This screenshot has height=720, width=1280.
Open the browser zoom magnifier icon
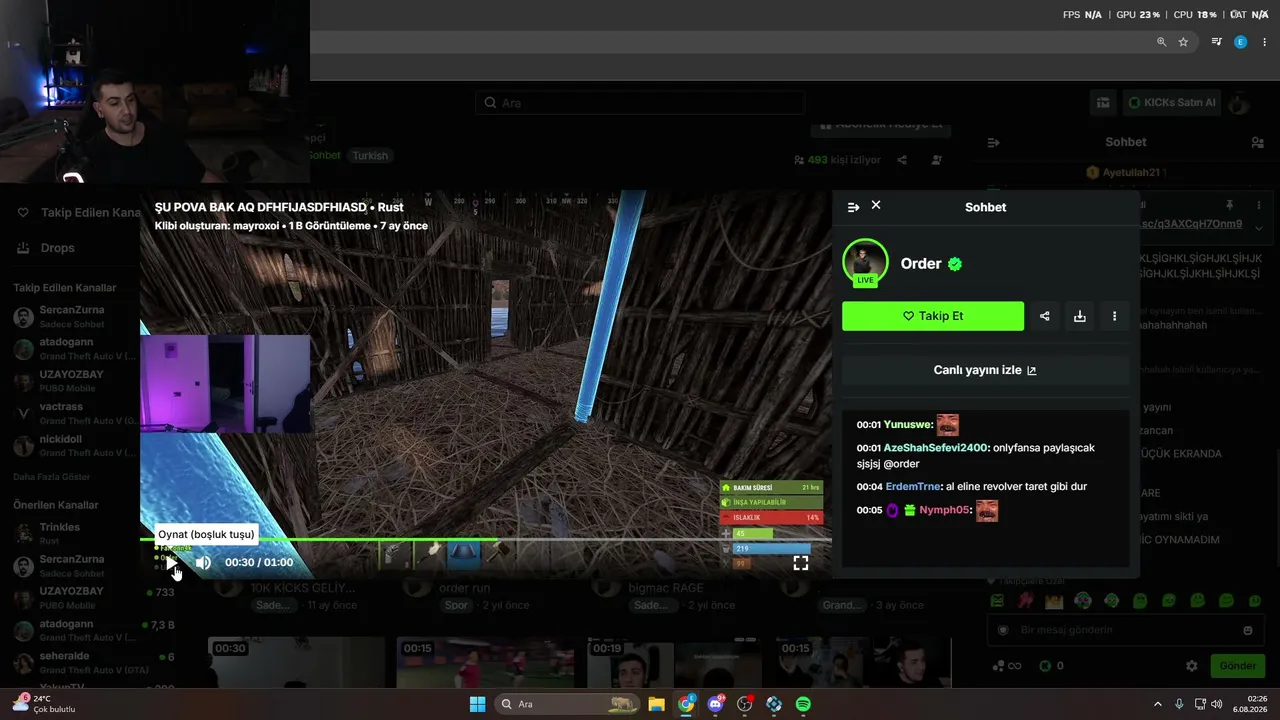(x=1161, y=42)
